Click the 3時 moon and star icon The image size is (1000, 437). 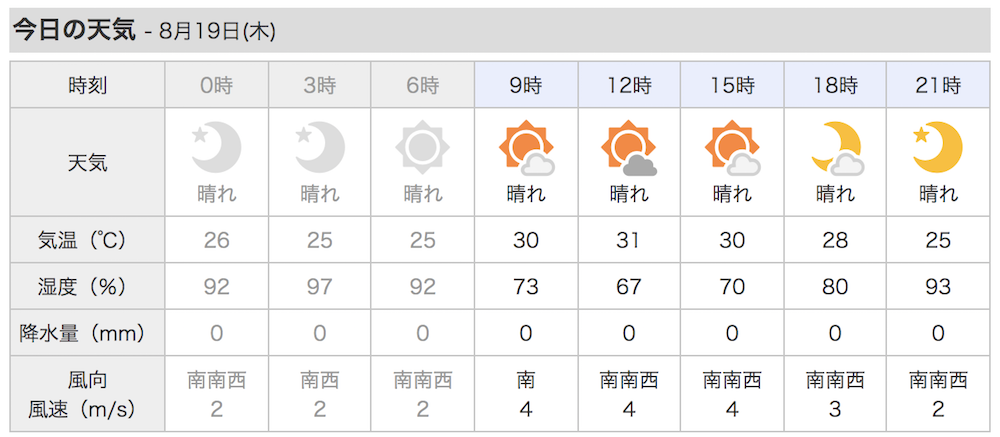pyautogui.click(x=320, y=148)
